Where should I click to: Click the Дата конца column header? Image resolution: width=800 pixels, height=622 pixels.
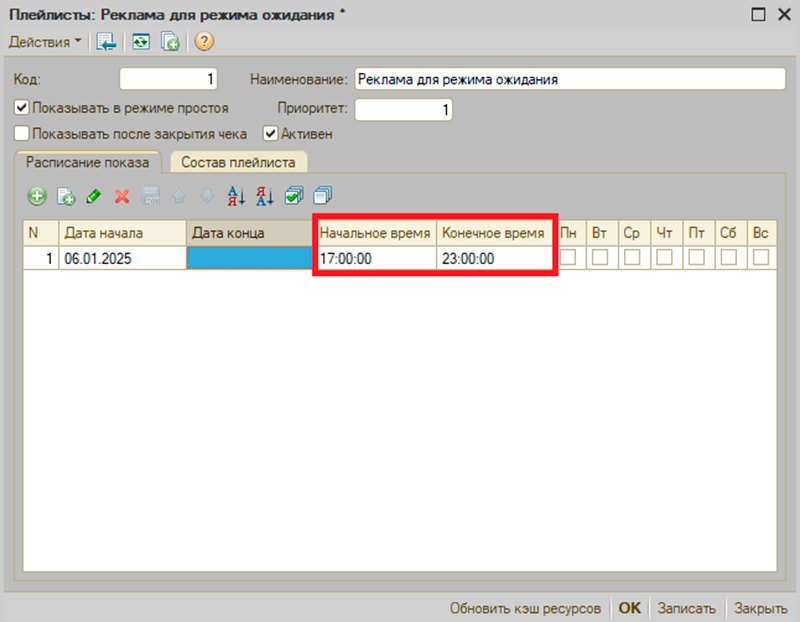pos(249,233)
